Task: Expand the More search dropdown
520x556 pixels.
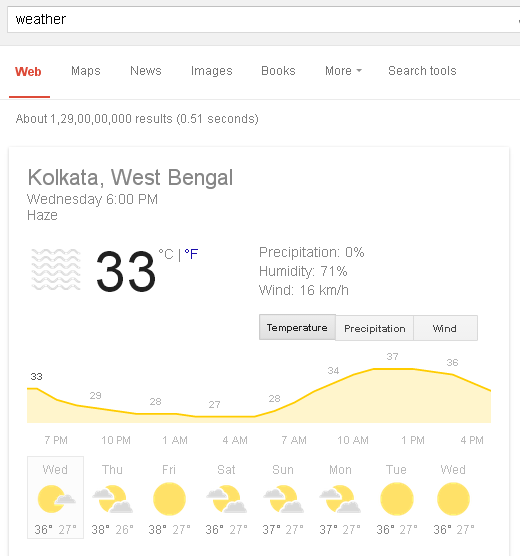Action: [343, 71]
